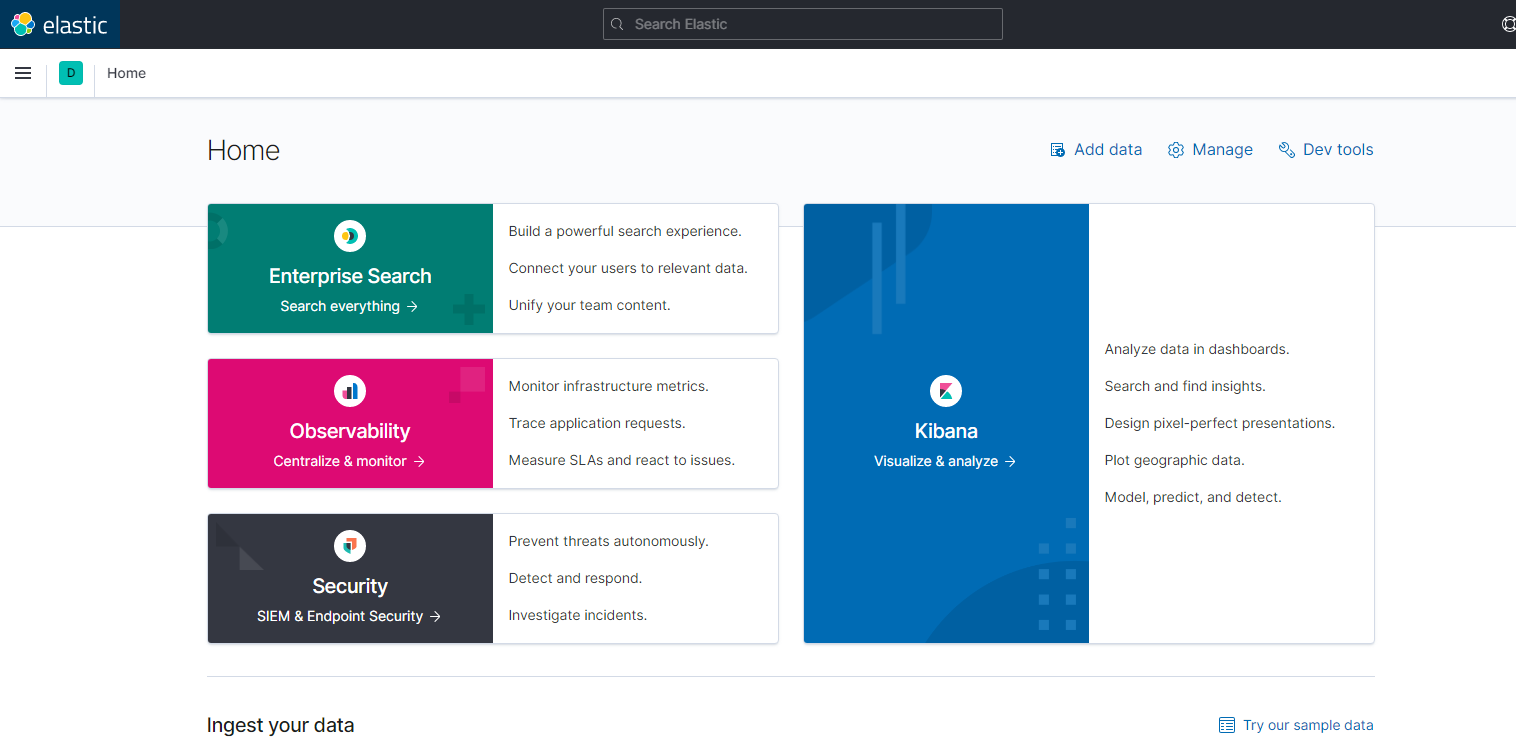The height and width of the screenshot is (740, 1516).
Task: Click the Home breadcrumb
Action: tap(127, 73)
